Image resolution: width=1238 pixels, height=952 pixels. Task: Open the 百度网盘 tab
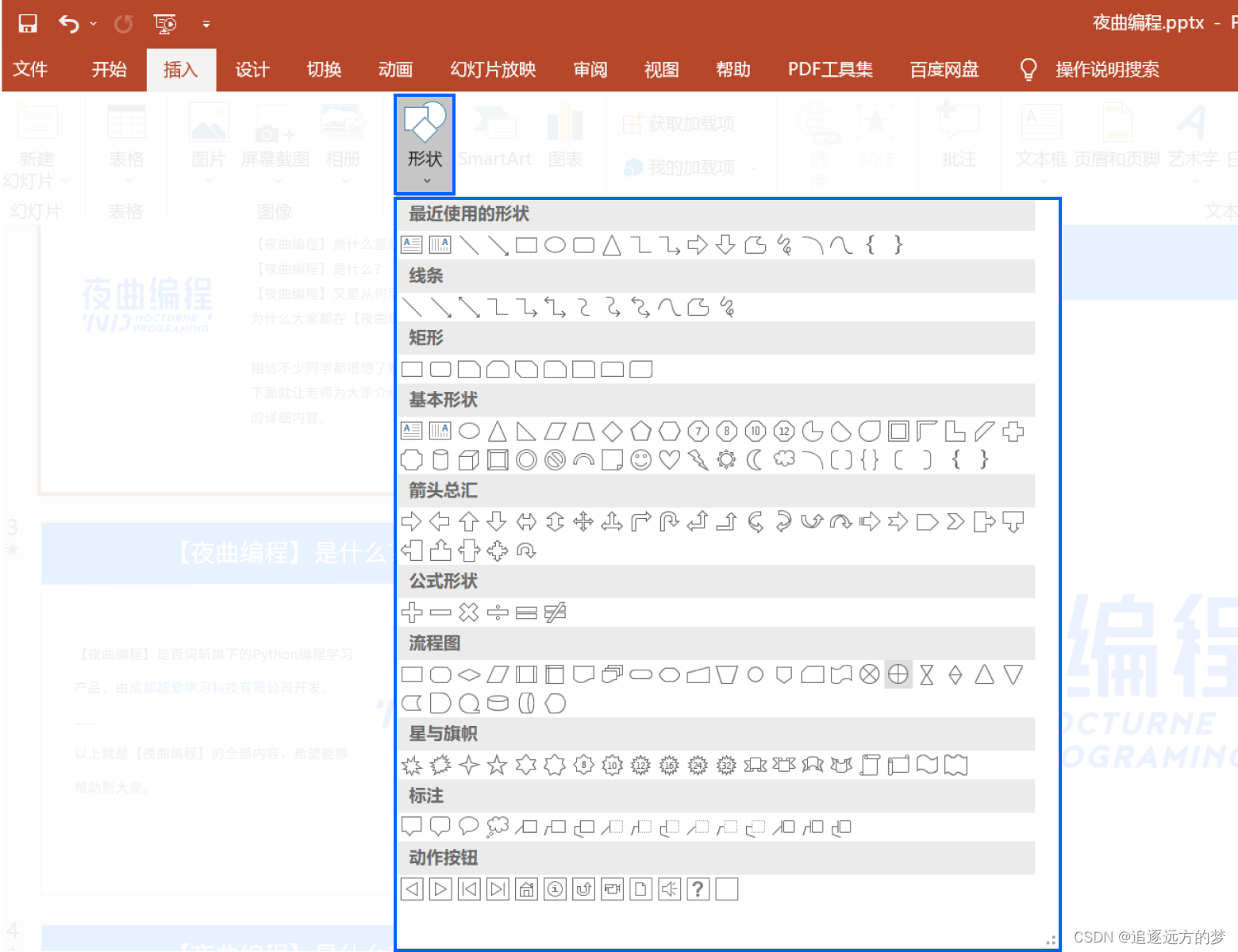[944, 70]
